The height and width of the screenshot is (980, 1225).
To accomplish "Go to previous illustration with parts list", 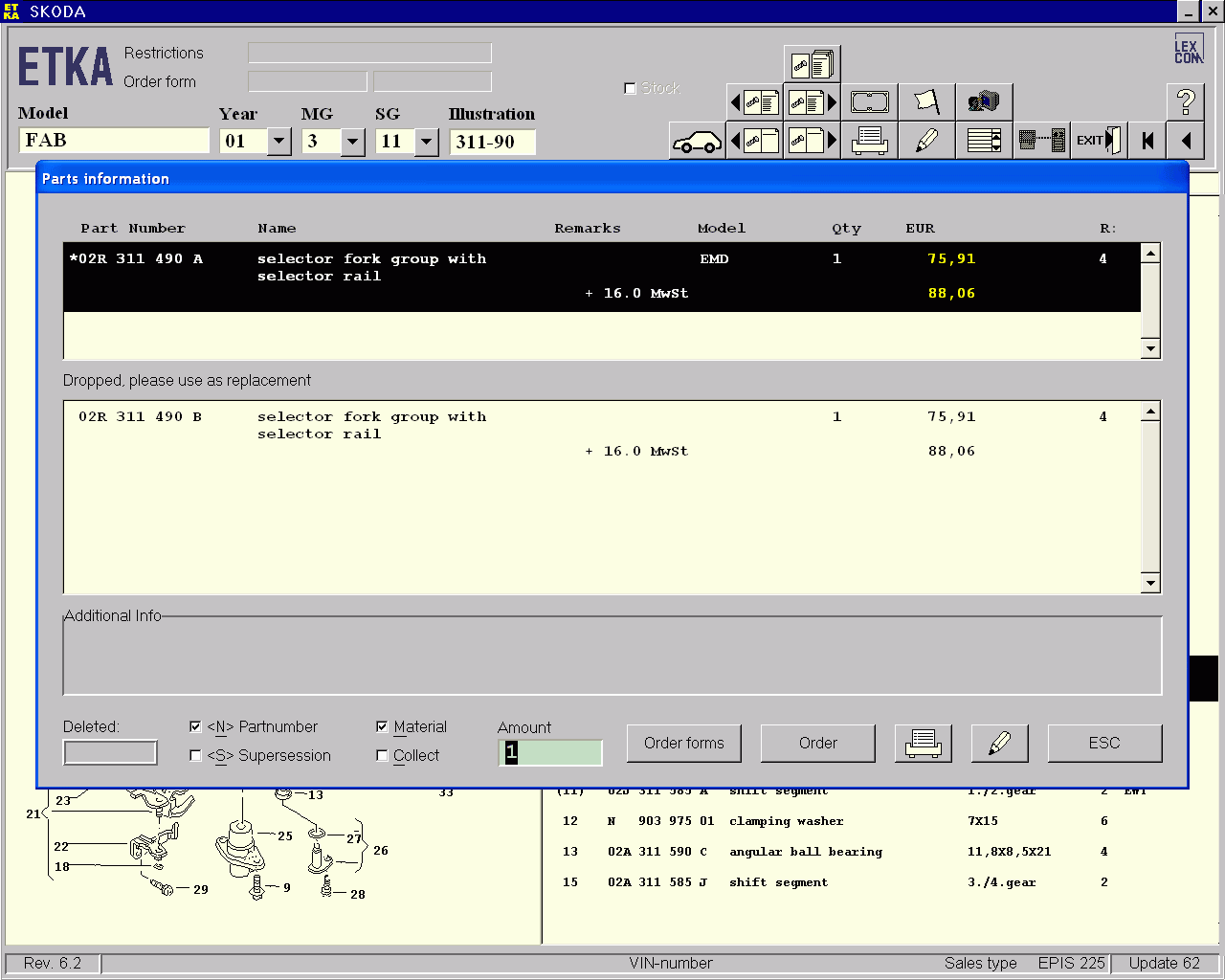I will click(755, 102).
